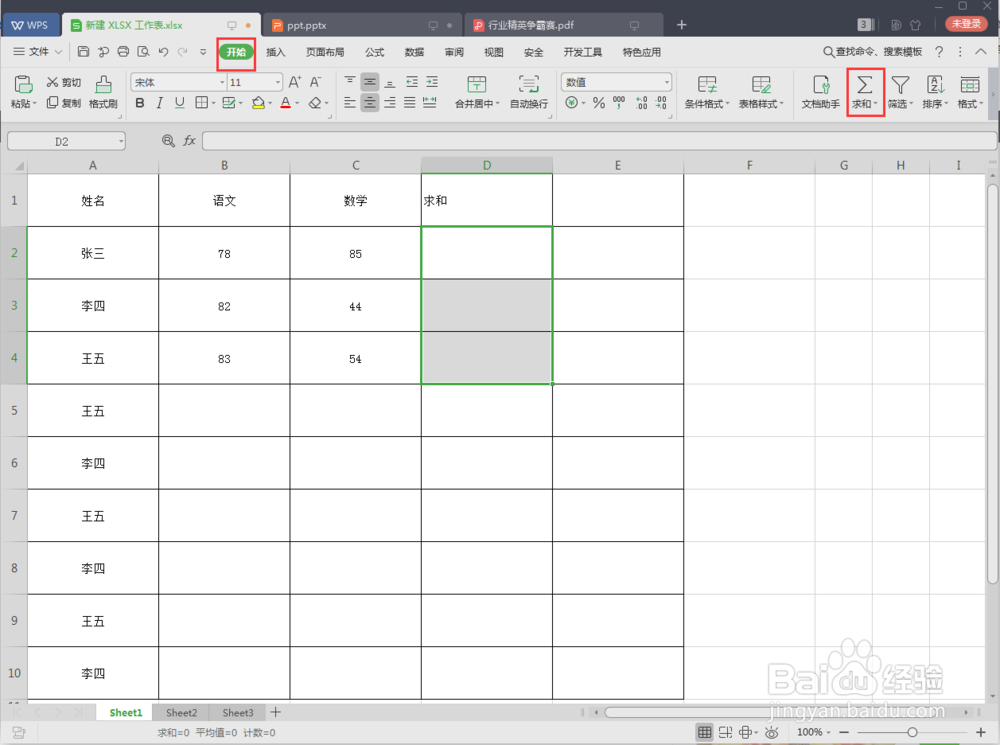Click the Cut (剪切) button
Image resolution: width=1000 pixels, height=745 pixels.
tap(64, 82)
